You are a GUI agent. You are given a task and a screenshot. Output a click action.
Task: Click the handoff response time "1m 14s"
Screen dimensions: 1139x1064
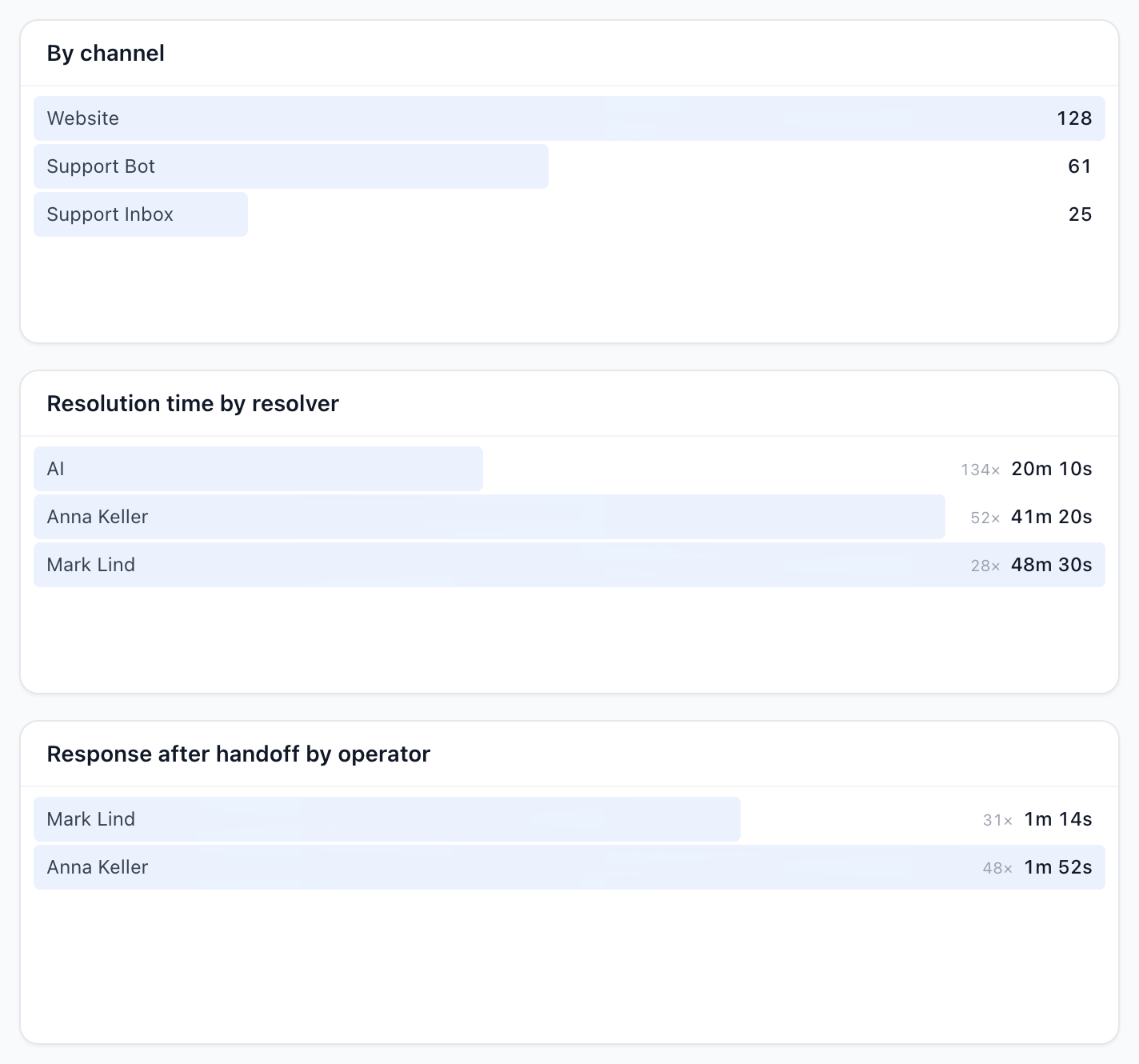[x=1058, y=819]
